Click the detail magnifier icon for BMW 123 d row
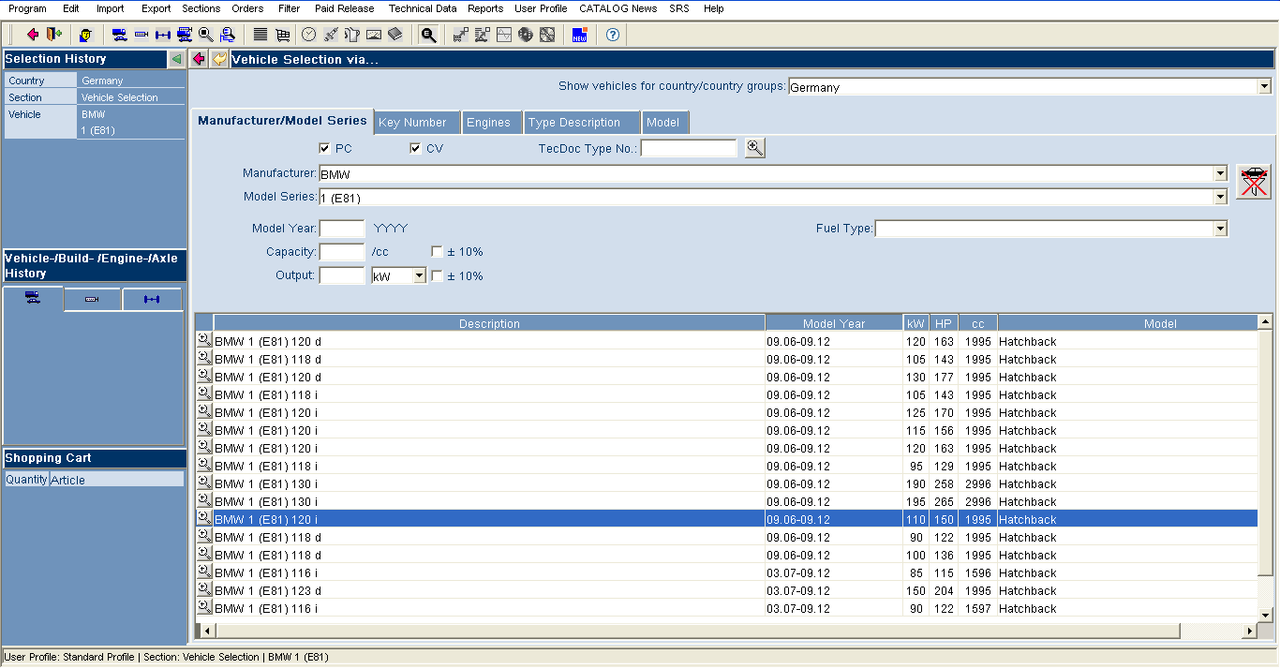 pos(204,590)
